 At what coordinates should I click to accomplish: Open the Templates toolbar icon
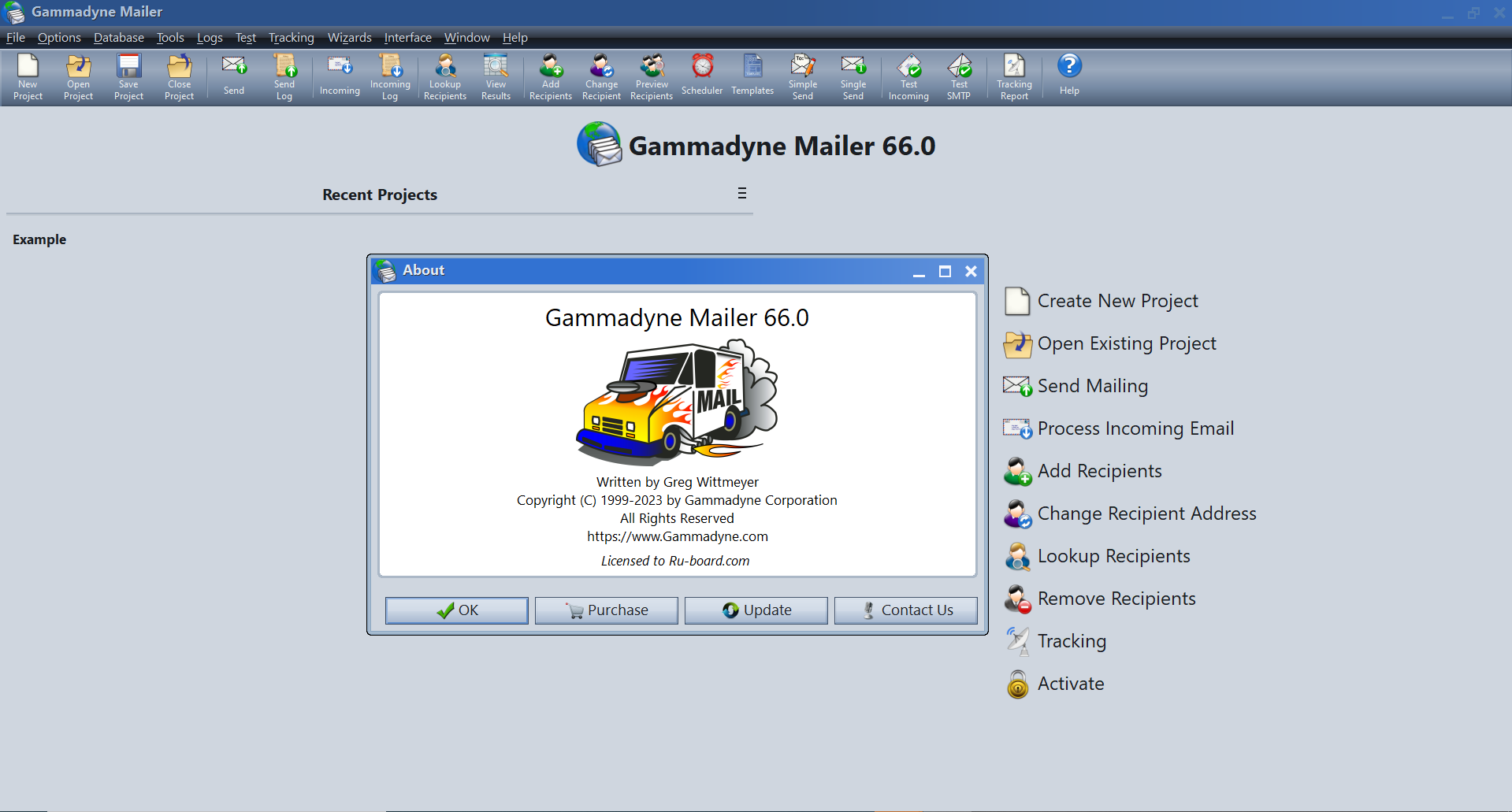point(752,76)
